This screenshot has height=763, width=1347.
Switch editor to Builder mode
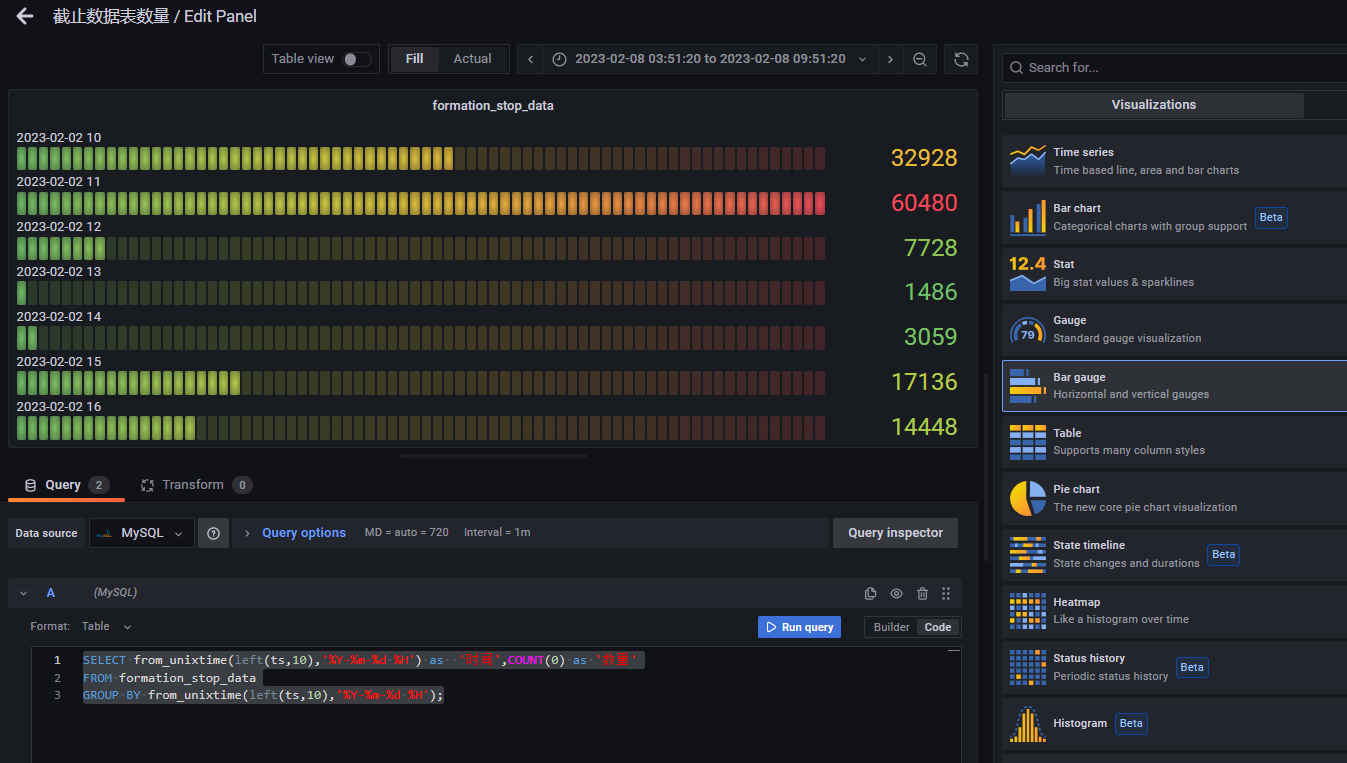coord(891,627)
